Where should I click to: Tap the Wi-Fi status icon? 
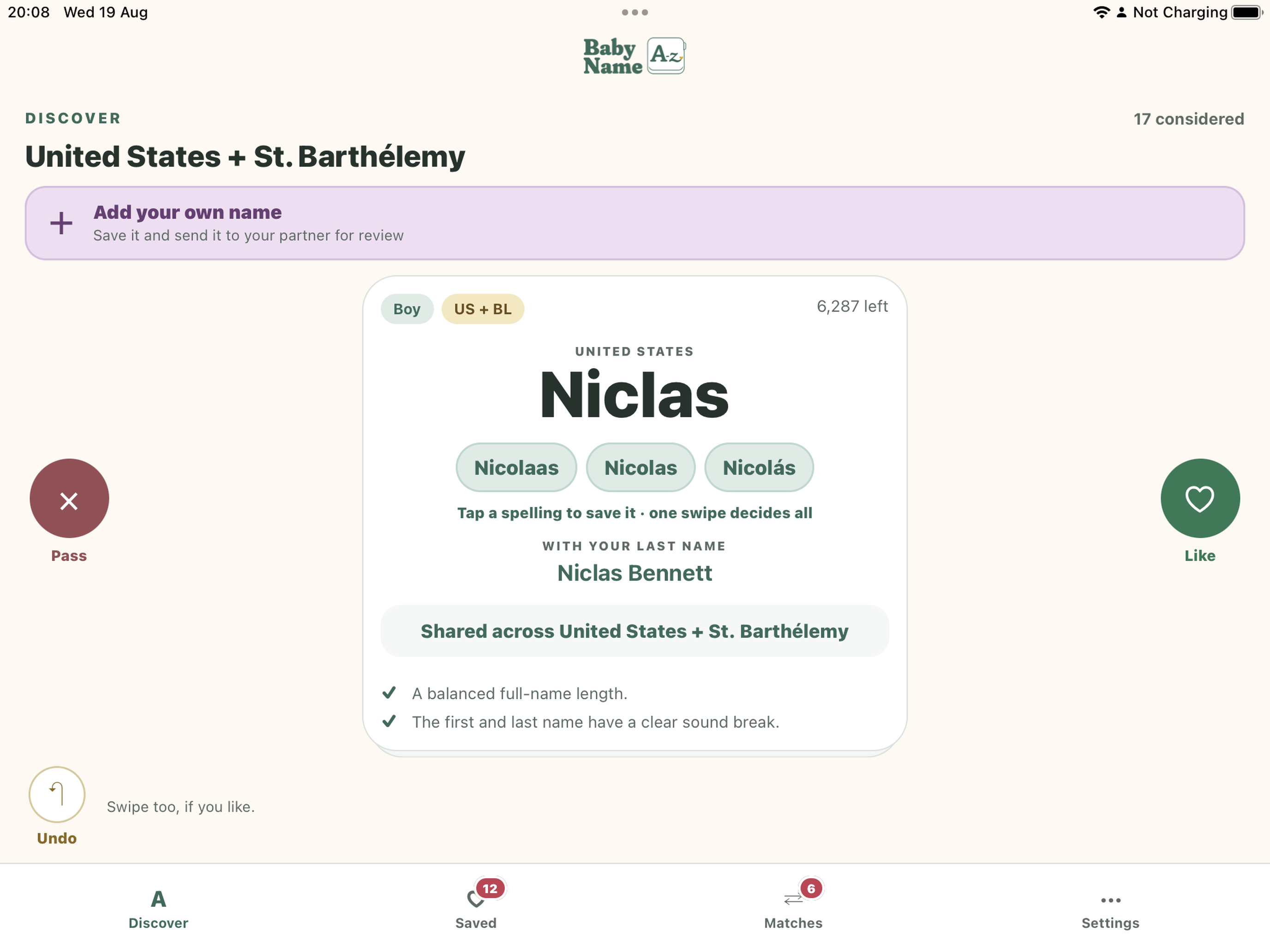pos(1101,12)
